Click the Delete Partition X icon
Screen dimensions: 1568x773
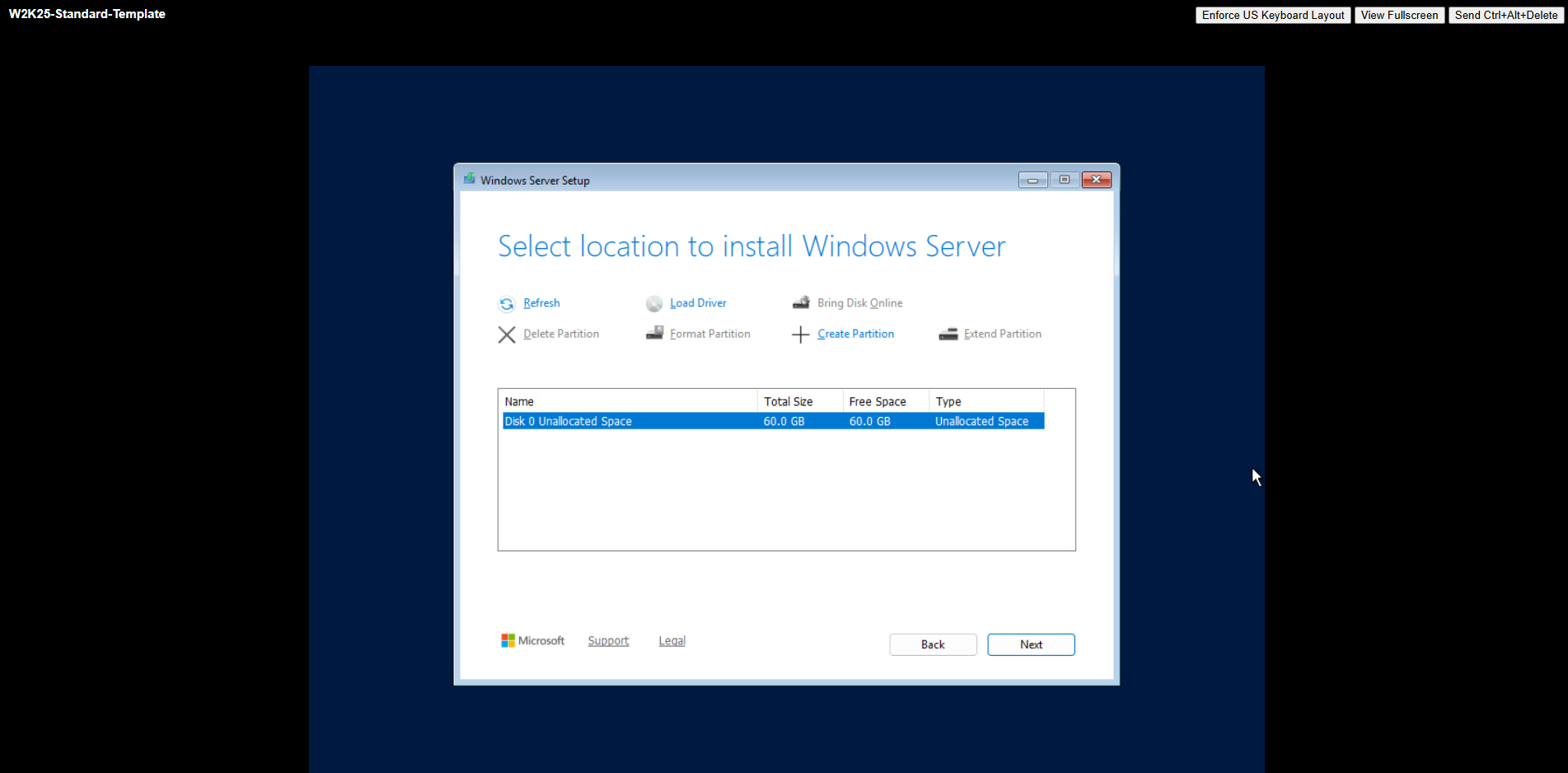click(507, 335)
